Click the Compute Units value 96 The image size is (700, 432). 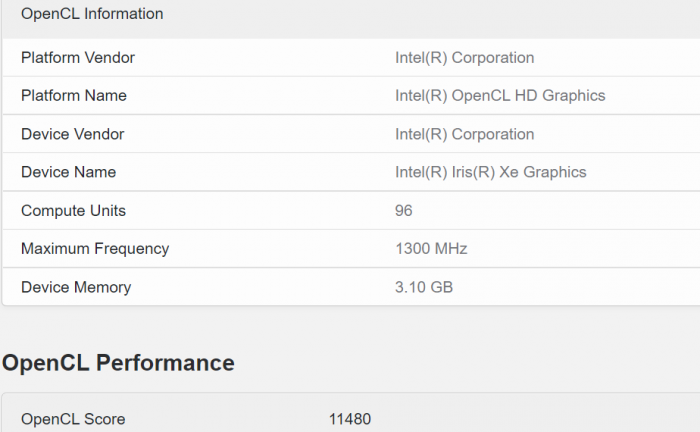[x=404, y=211]
